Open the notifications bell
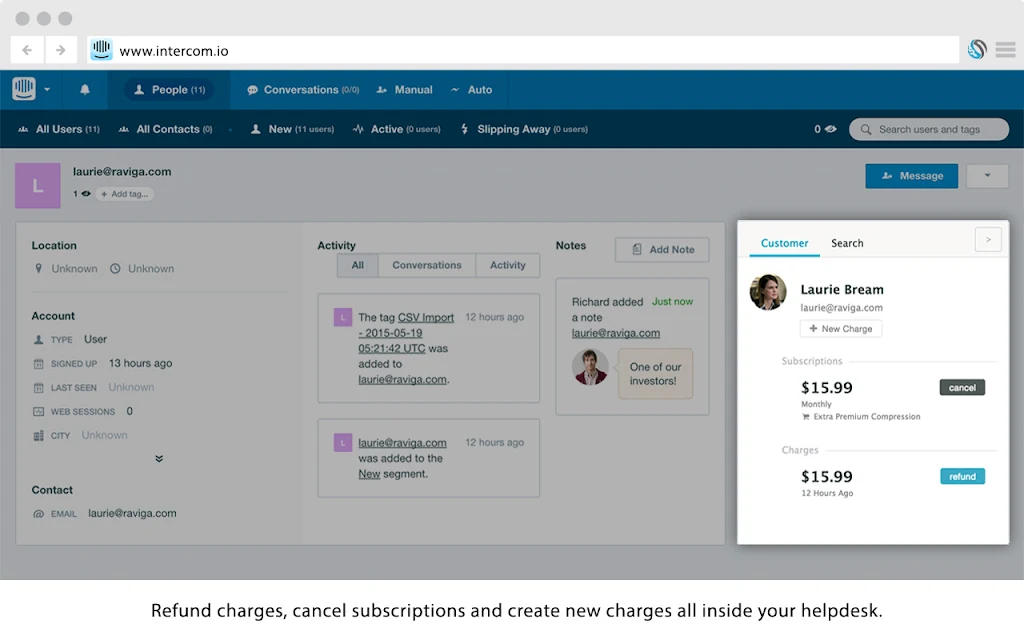Image resolution: width=1024 pixels, height=640 pixels. (85, 89)
